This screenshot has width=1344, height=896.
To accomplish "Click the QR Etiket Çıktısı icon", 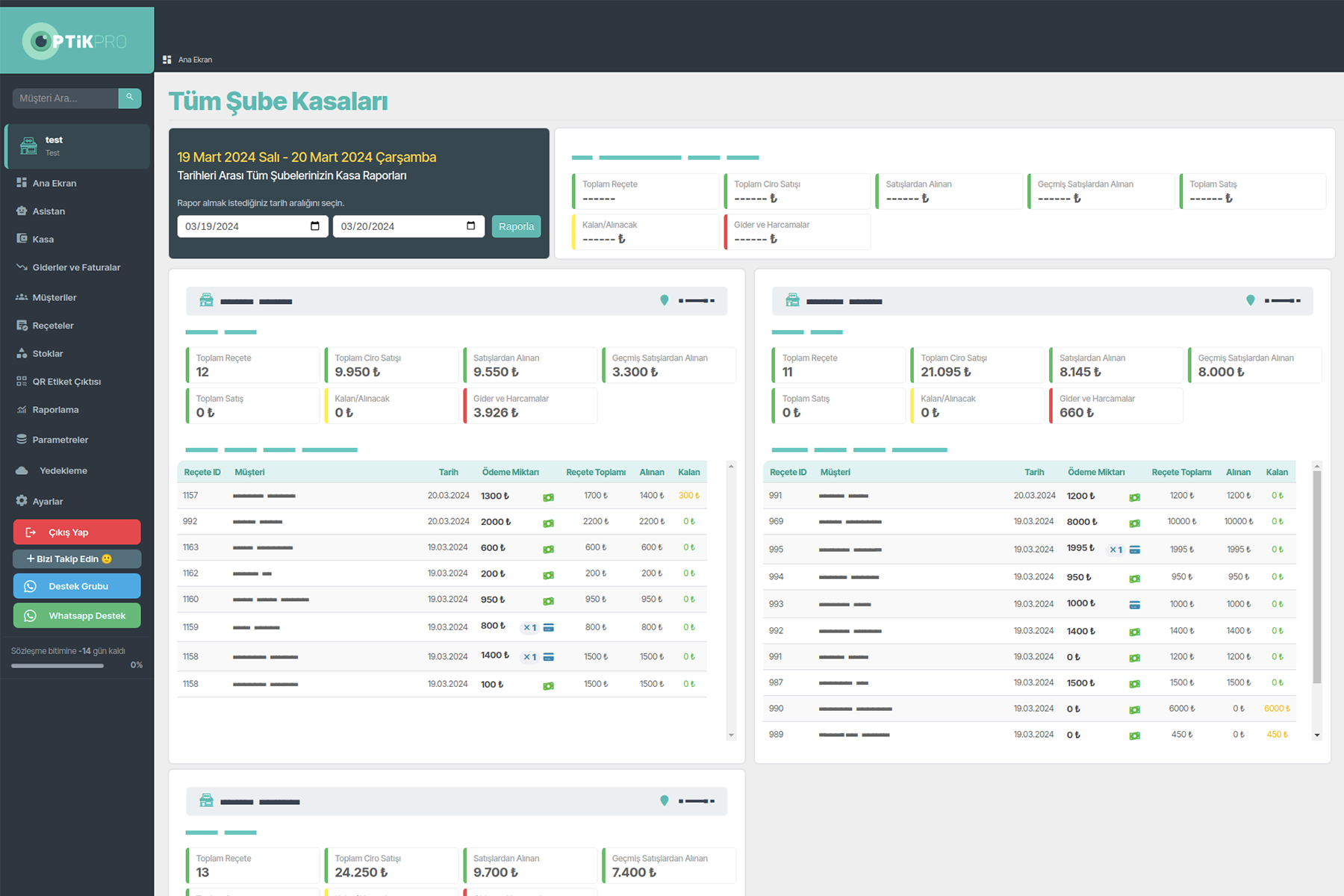I will point(22,382).
